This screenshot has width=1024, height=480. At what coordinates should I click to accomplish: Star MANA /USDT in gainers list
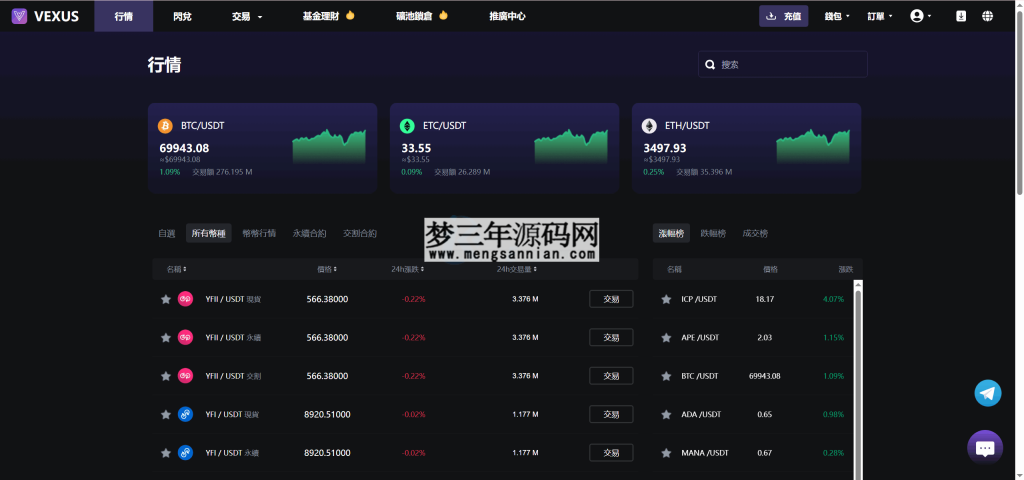[666, 453]
